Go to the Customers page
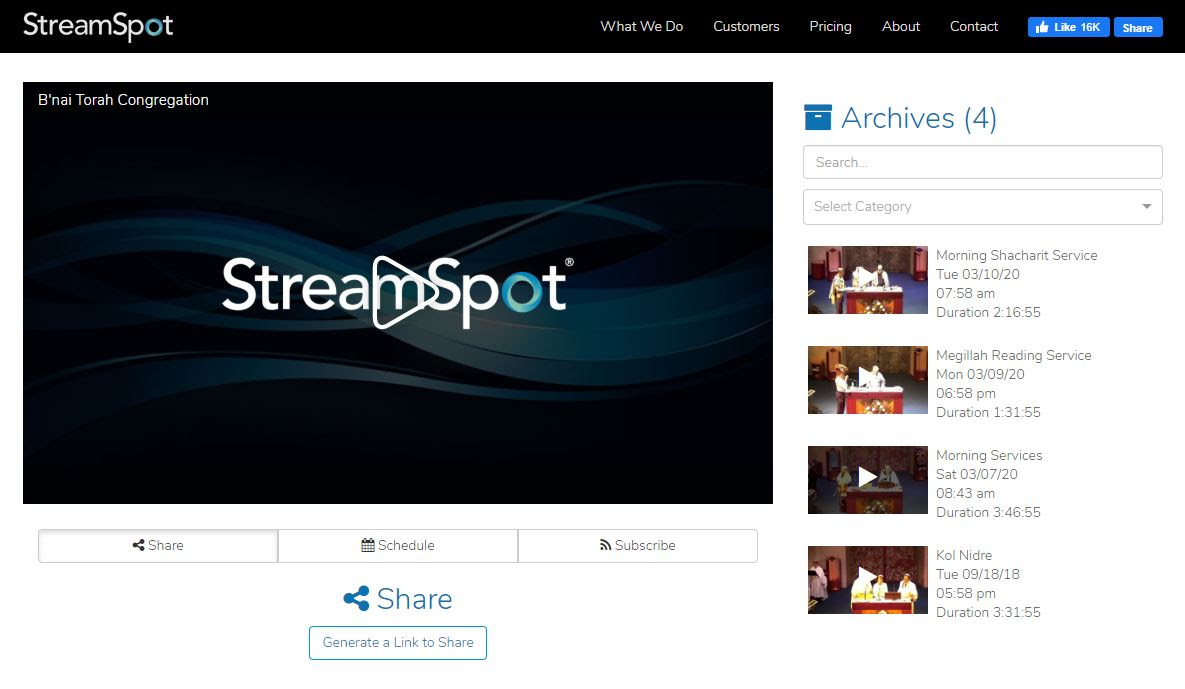 coord(746,26)
